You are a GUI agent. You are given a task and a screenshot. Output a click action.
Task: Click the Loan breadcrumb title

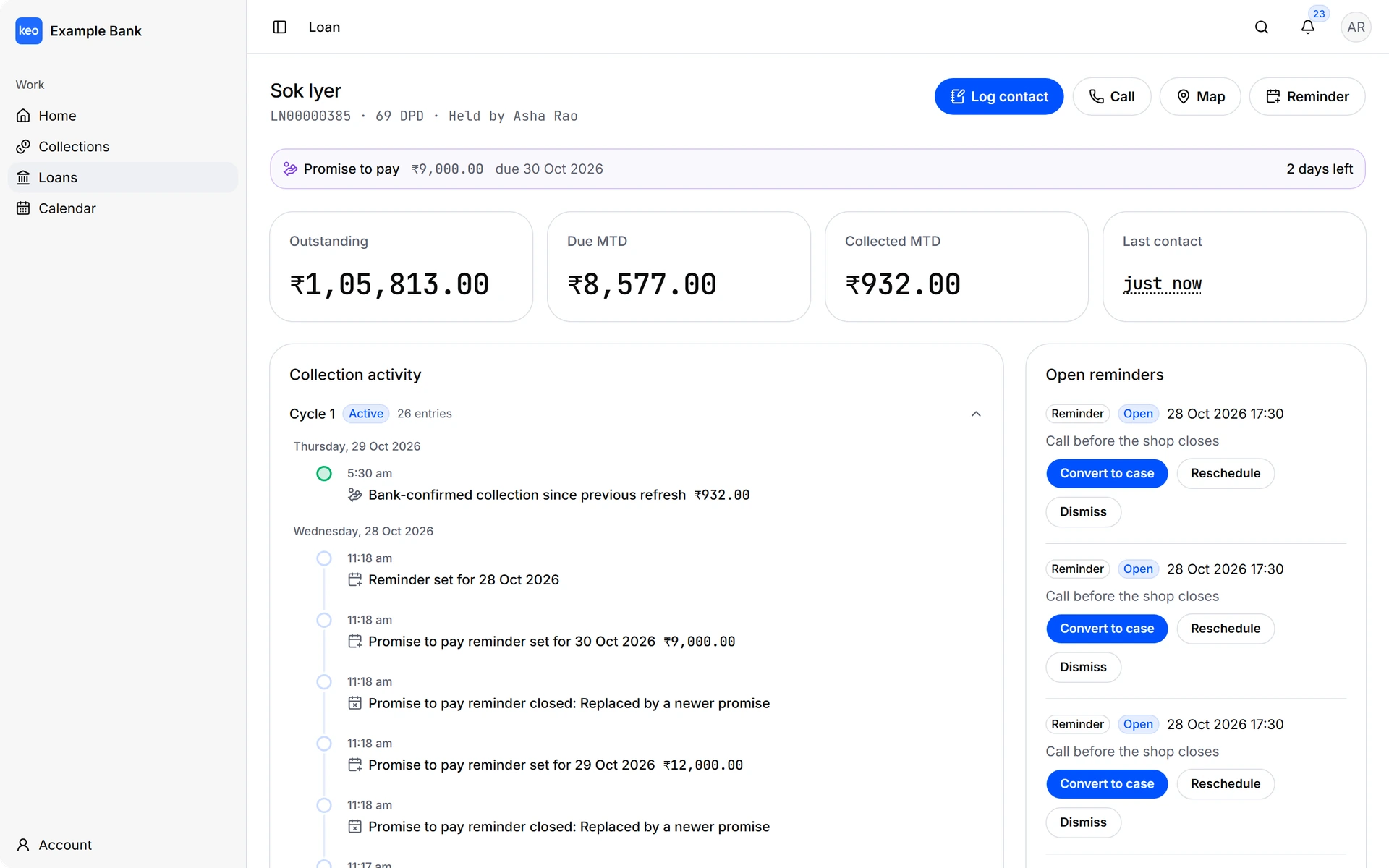pos(324,27)
